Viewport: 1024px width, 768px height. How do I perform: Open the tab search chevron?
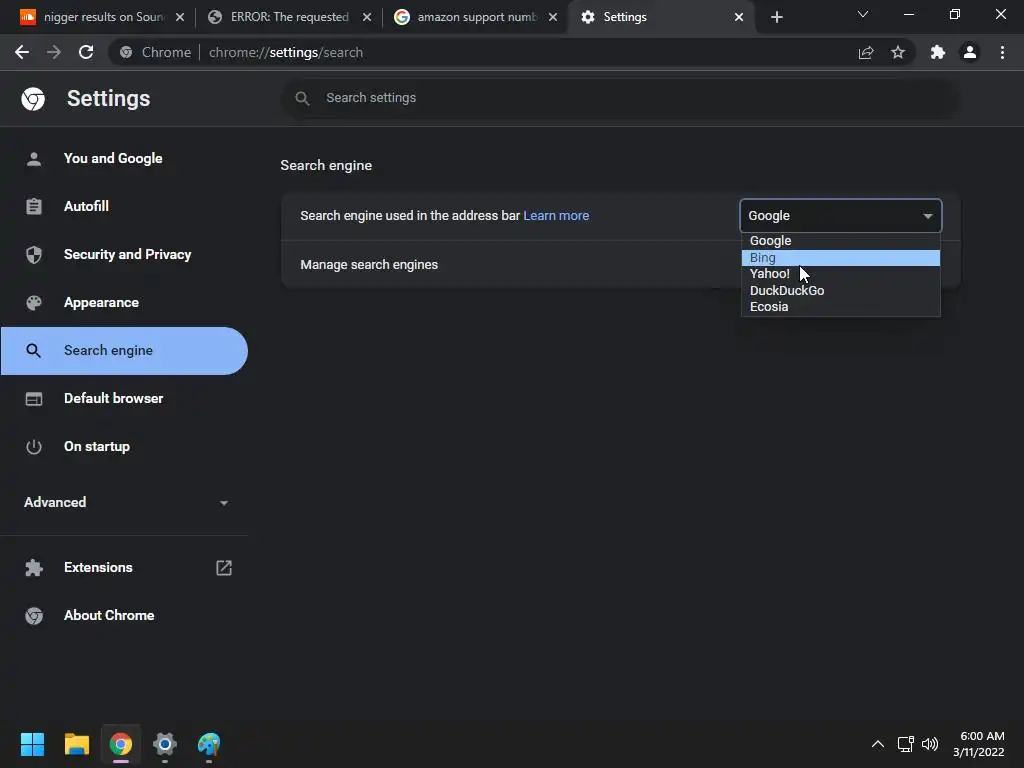tap(863, 14)
